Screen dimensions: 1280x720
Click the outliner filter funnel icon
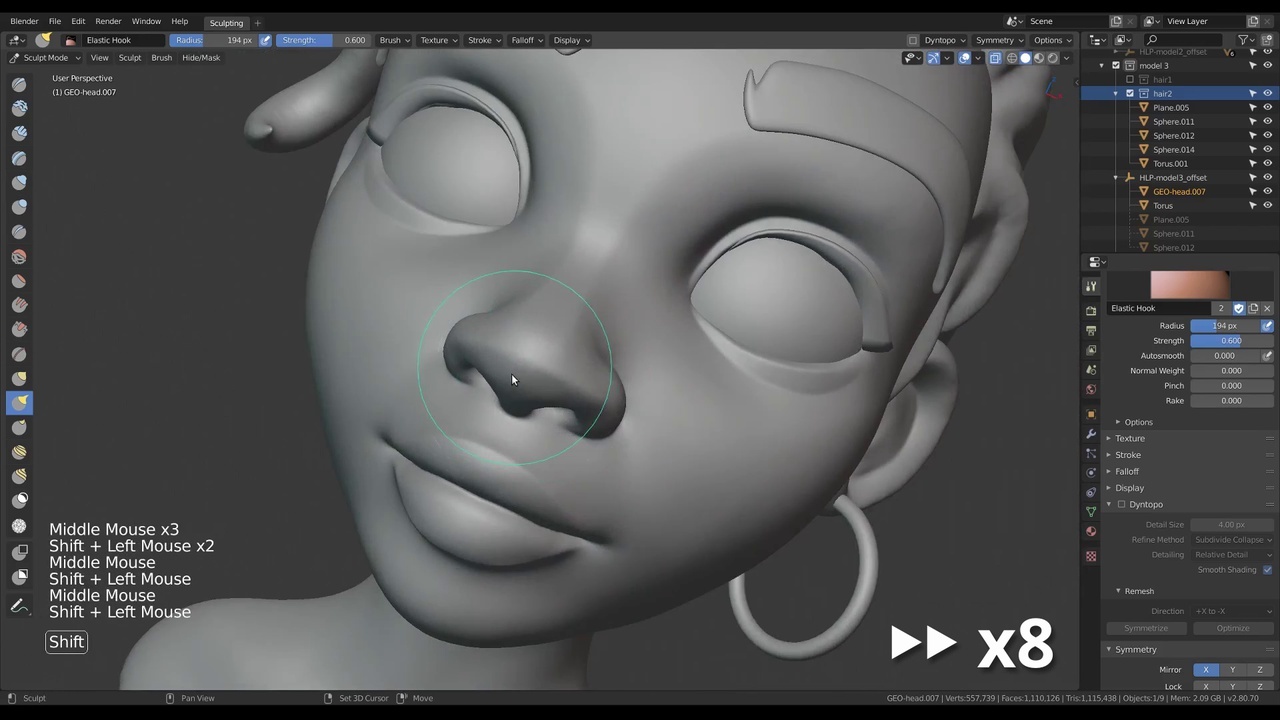pyautogui.click(x=1243, y=40)
